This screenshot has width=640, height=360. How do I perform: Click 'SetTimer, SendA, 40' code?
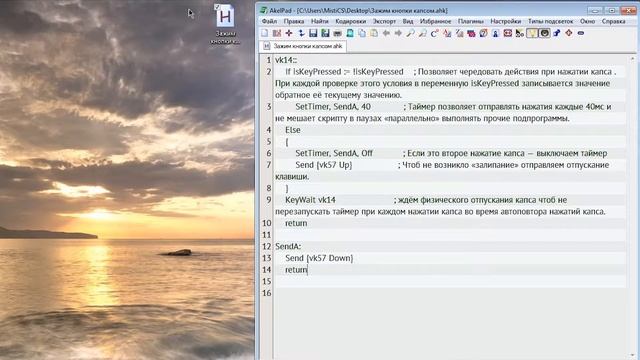tap(333, 107)
